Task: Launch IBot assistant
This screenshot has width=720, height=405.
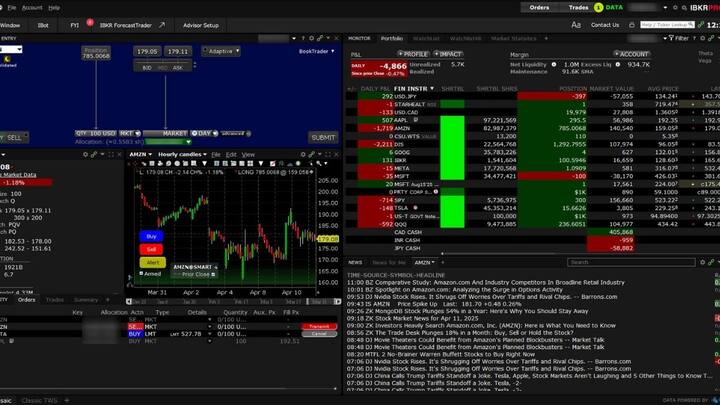Action: [43, 25]
